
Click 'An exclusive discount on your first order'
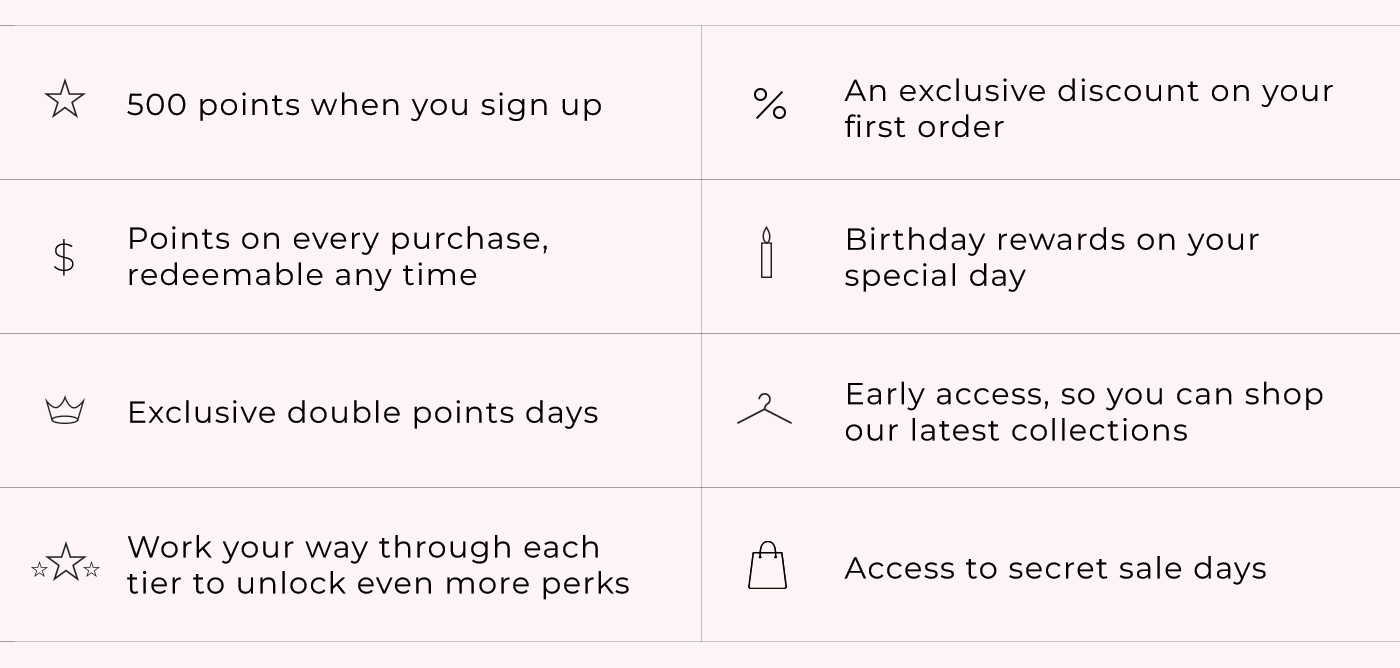point(1089,108)
